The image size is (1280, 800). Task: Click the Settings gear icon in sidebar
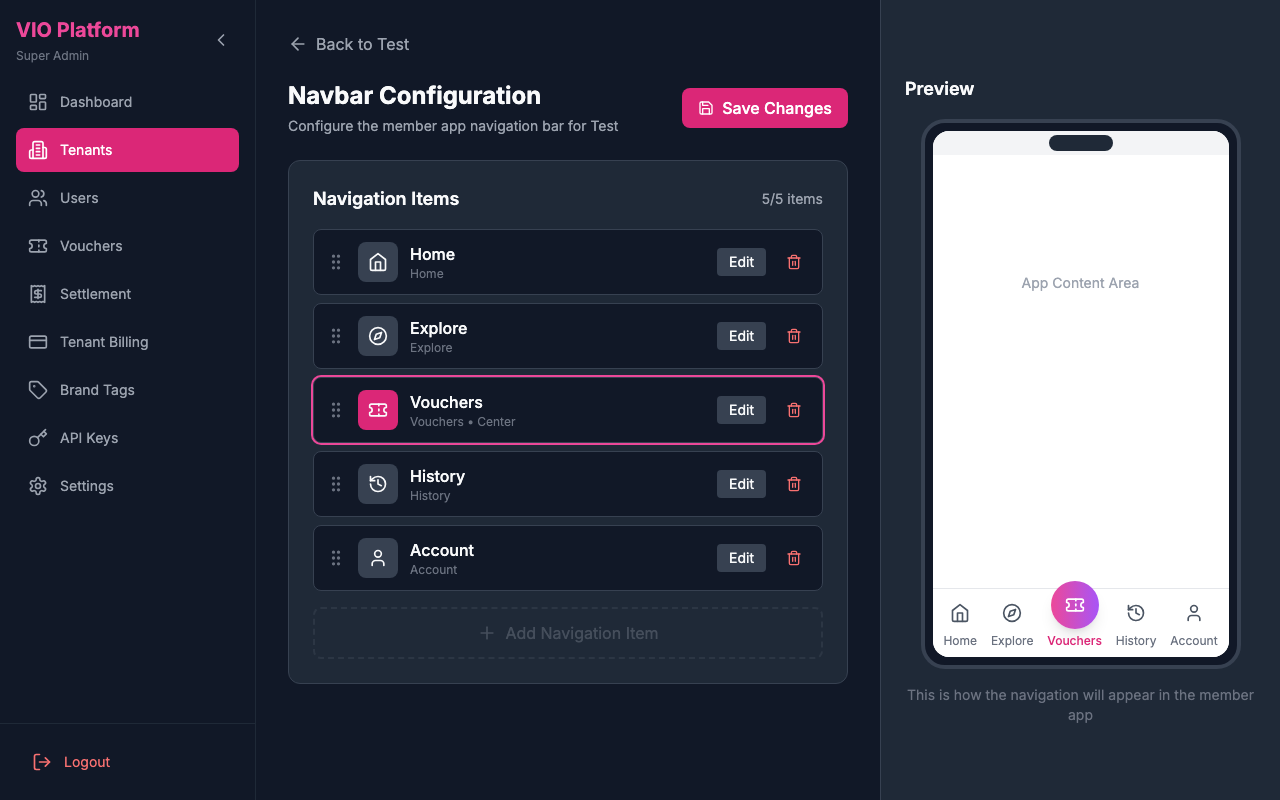[38, 486]
